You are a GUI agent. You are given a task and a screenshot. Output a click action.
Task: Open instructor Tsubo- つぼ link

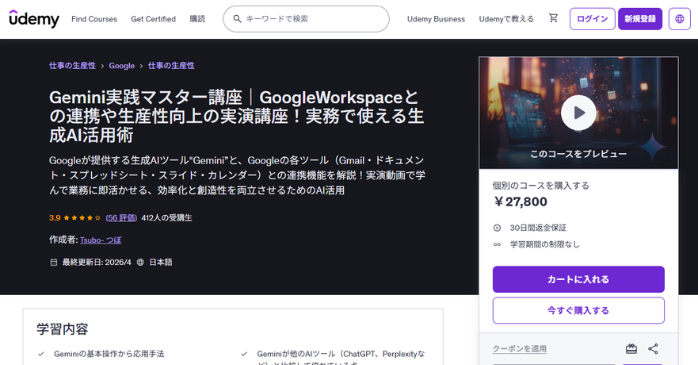point(101,240)
